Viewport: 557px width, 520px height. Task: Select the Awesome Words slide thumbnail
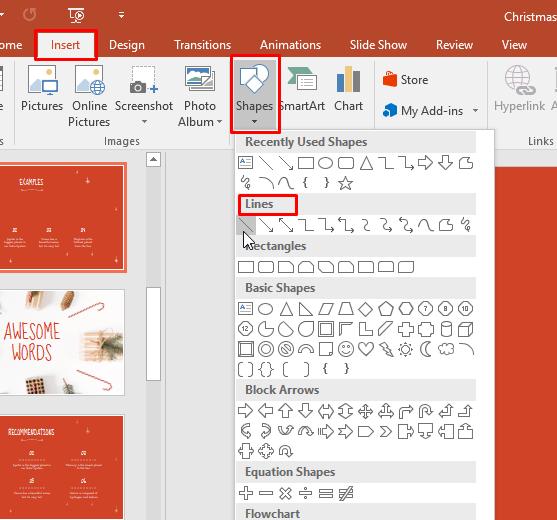tap(61, 342)
